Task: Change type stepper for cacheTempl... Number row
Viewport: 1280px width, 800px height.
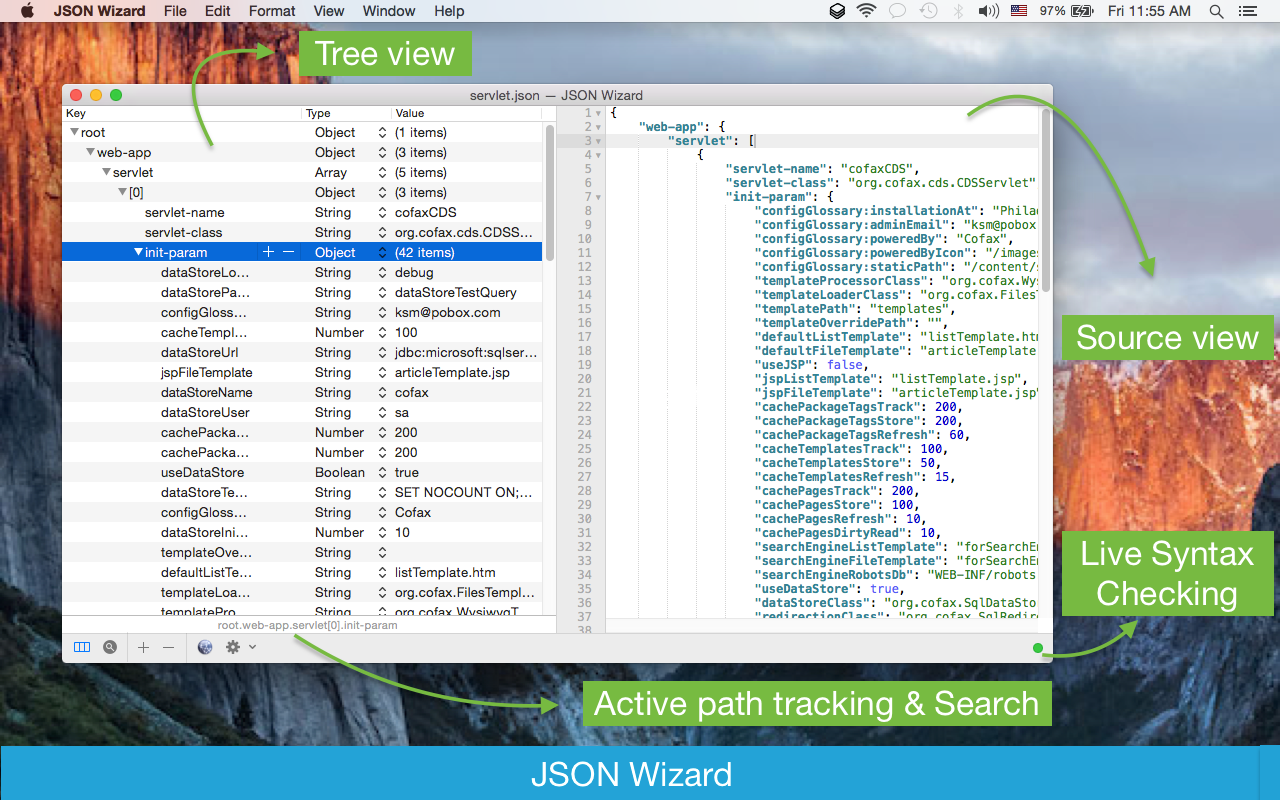Action: [x=382, y=332]
